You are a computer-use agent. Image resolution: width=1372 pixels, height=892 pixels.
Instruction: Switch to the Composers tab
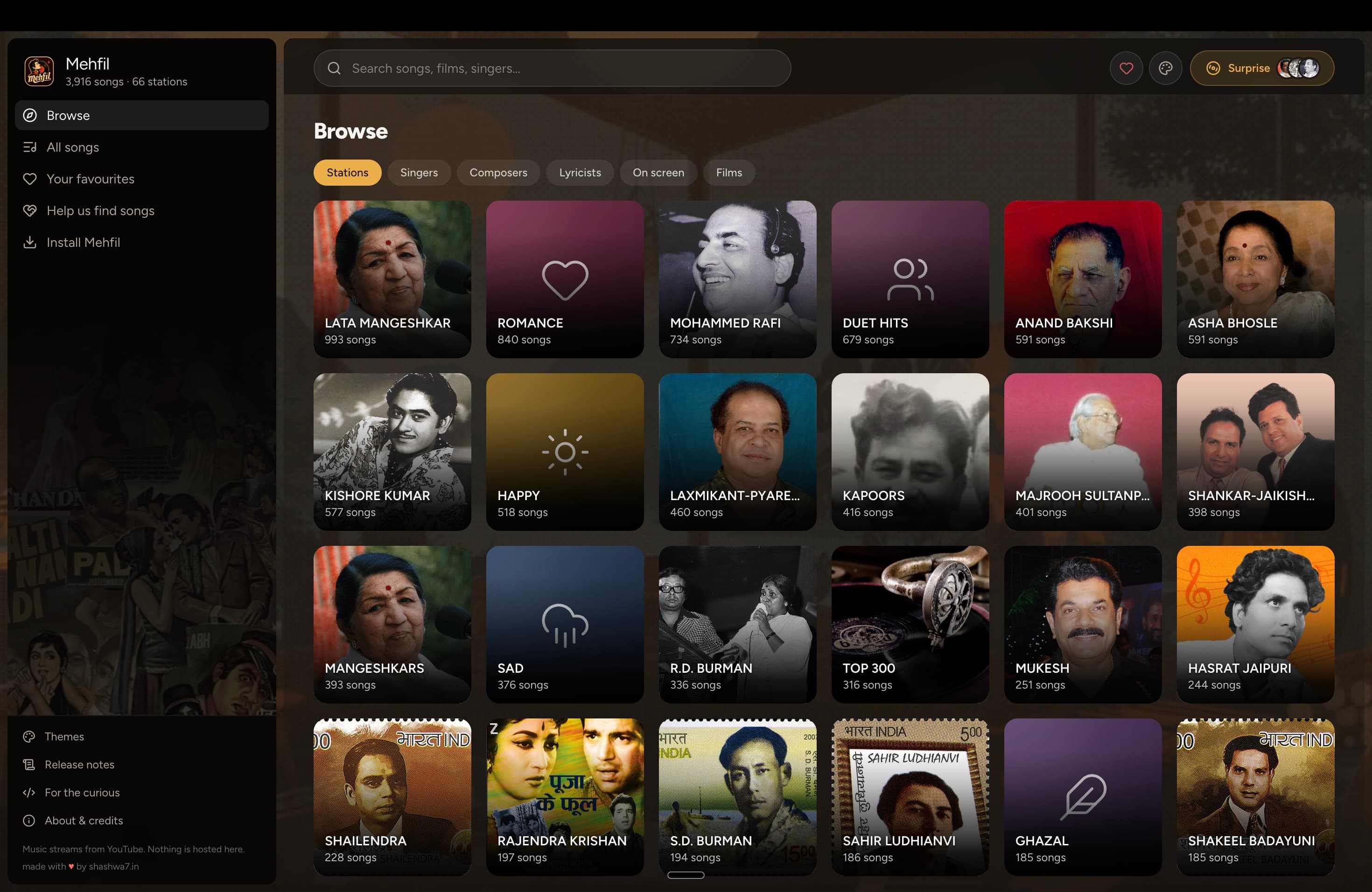[498, 172]
